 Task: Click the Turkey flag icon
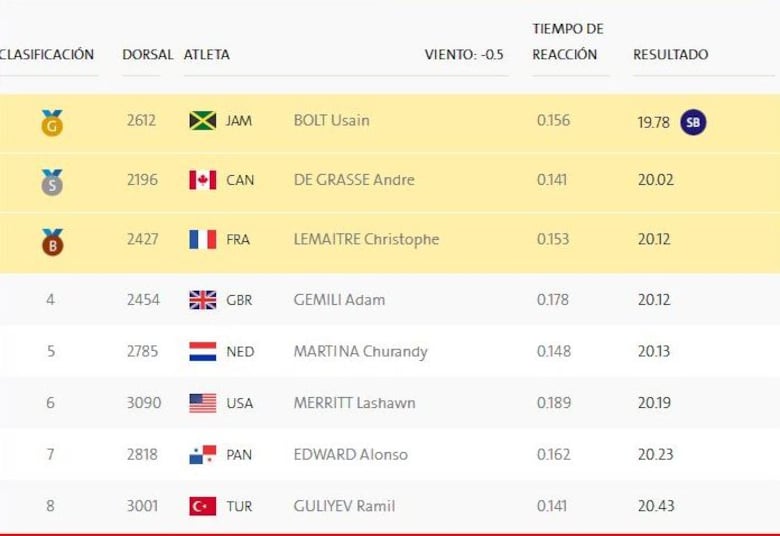point(202,506)
